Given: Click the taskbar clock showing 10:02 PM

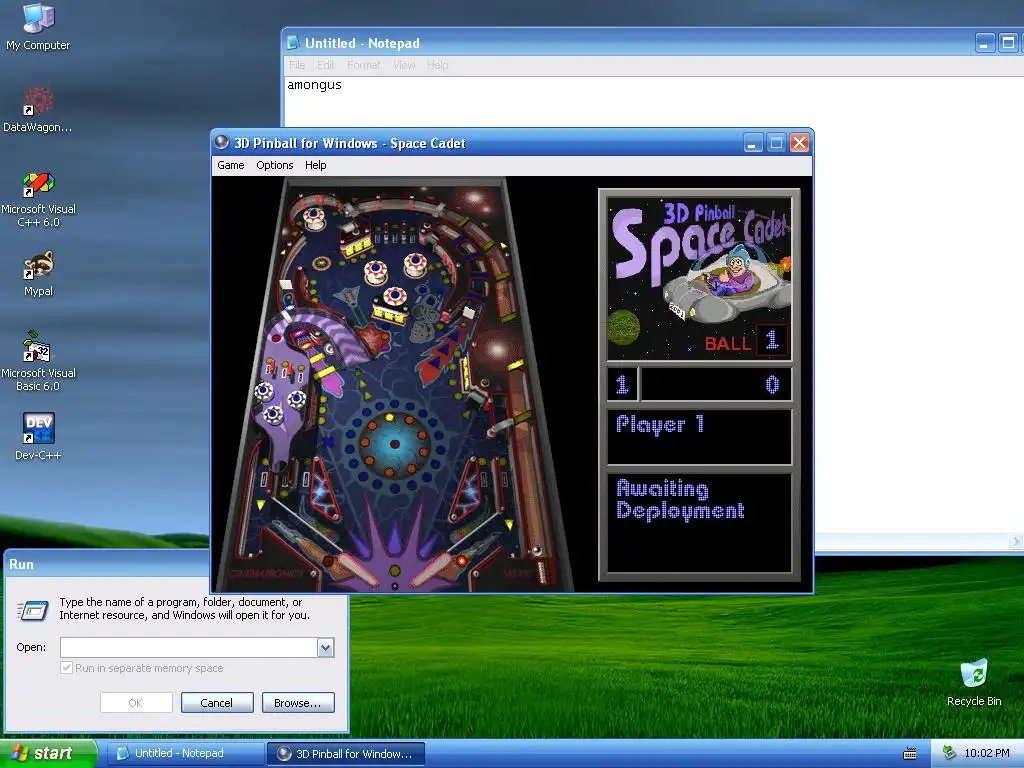Looking at the screenshot, I should point(987,753).
